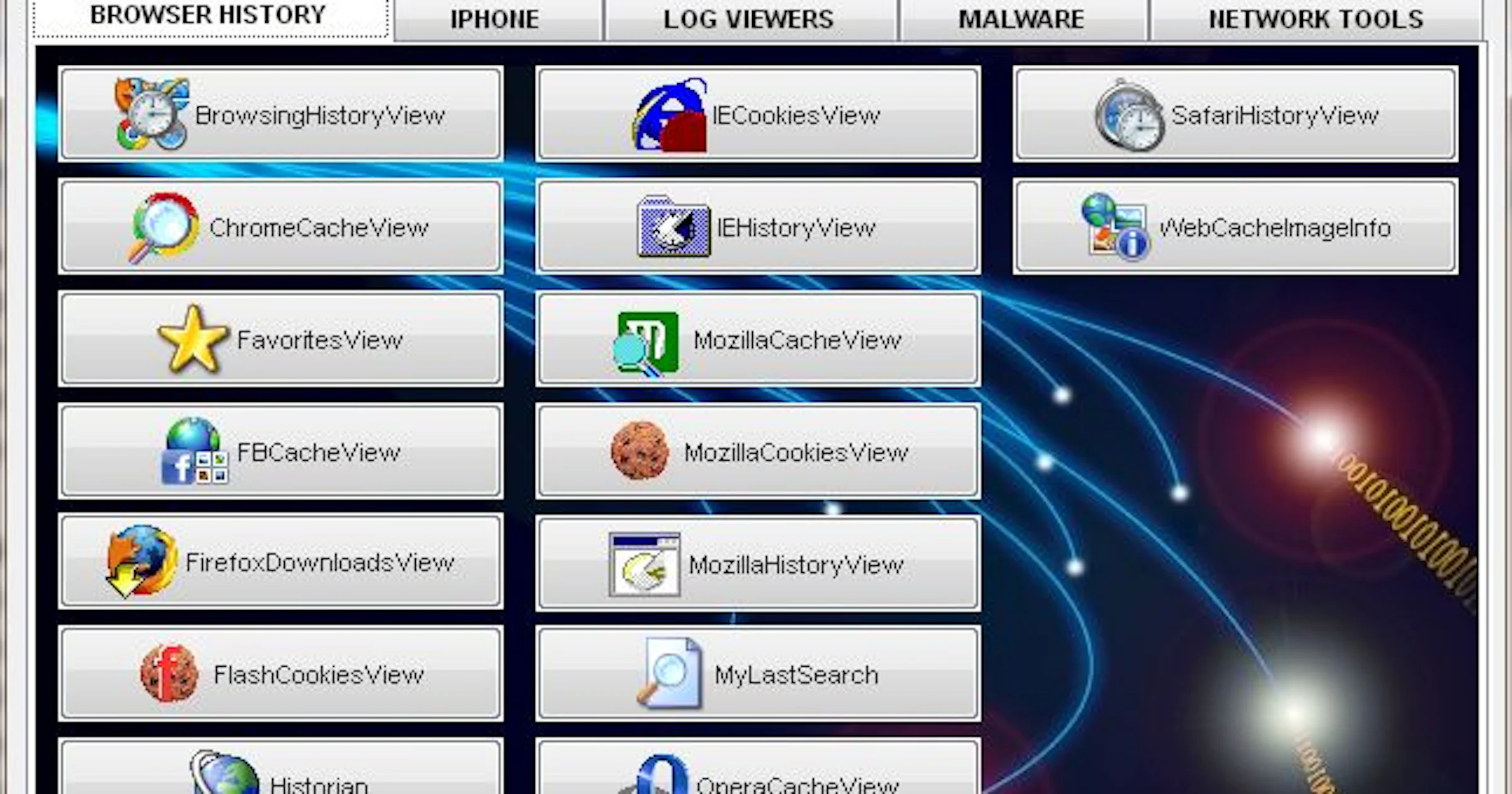The height and width of the screenshot is (794, 1512).
Task: Click the IEHistoryView folder icon
Action: tap(673, 226)
